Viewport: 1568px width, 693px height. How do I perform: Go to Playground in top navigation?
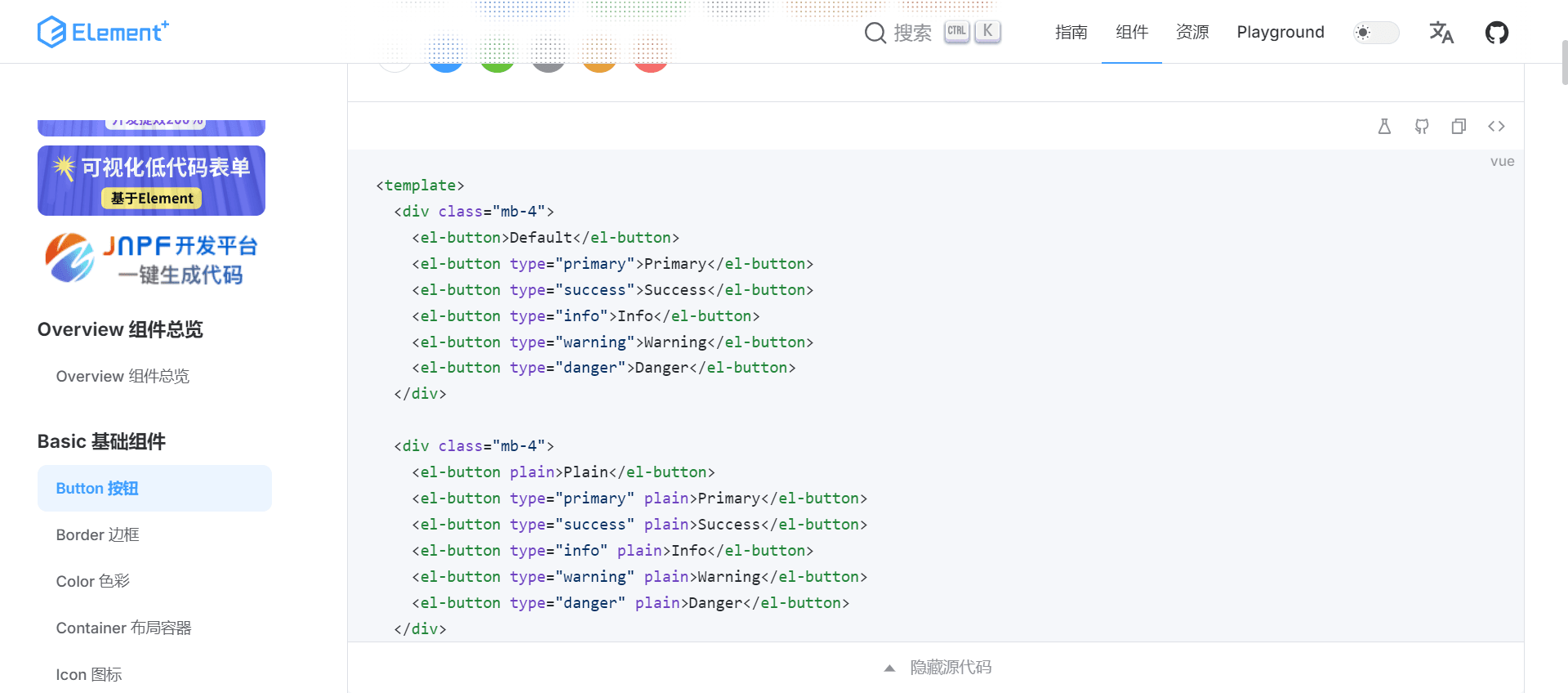tap(1281, 32)
